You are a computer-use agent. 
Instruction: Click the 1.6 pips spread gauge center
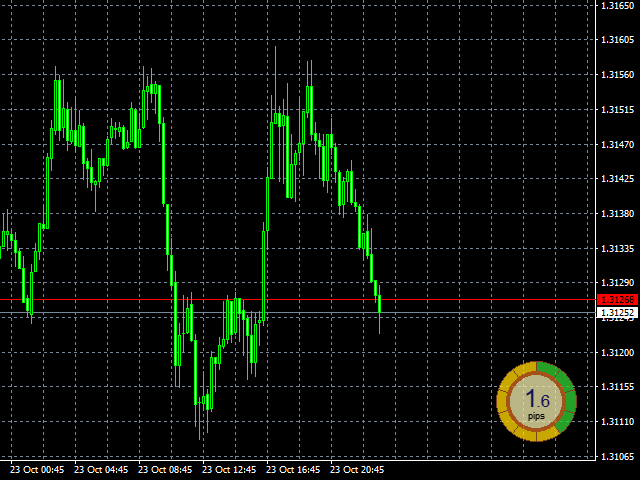click(x=537, y=401)
